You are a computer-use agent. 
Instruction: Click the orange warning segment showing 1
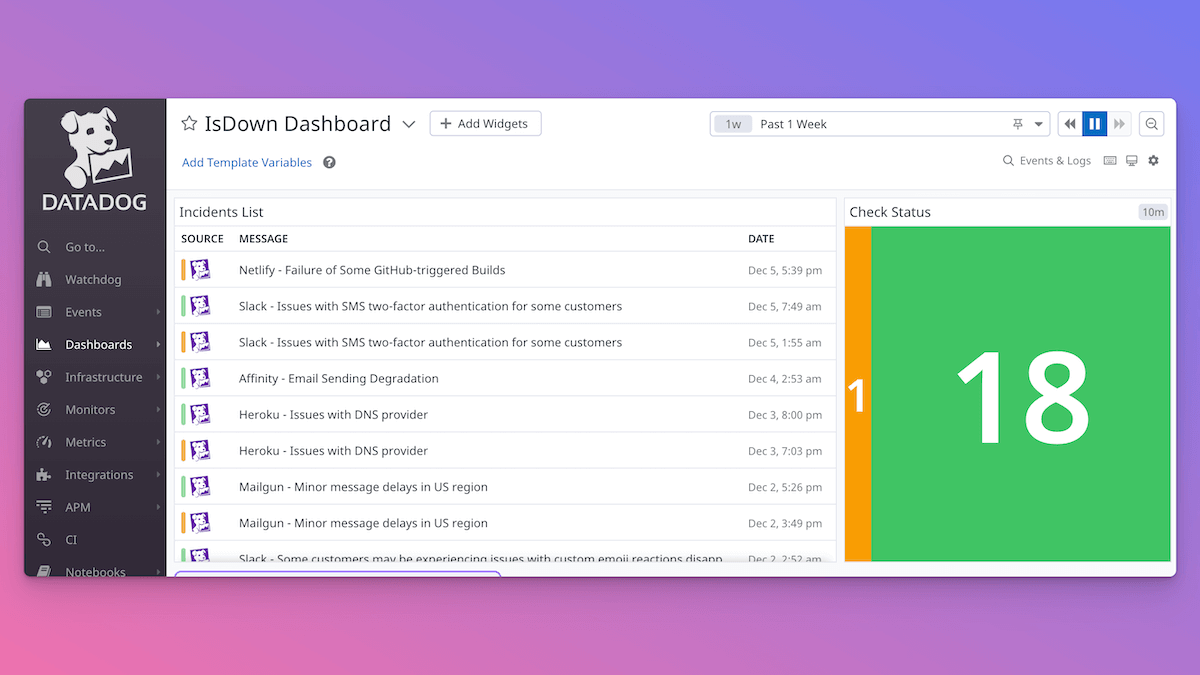(858, 394)
